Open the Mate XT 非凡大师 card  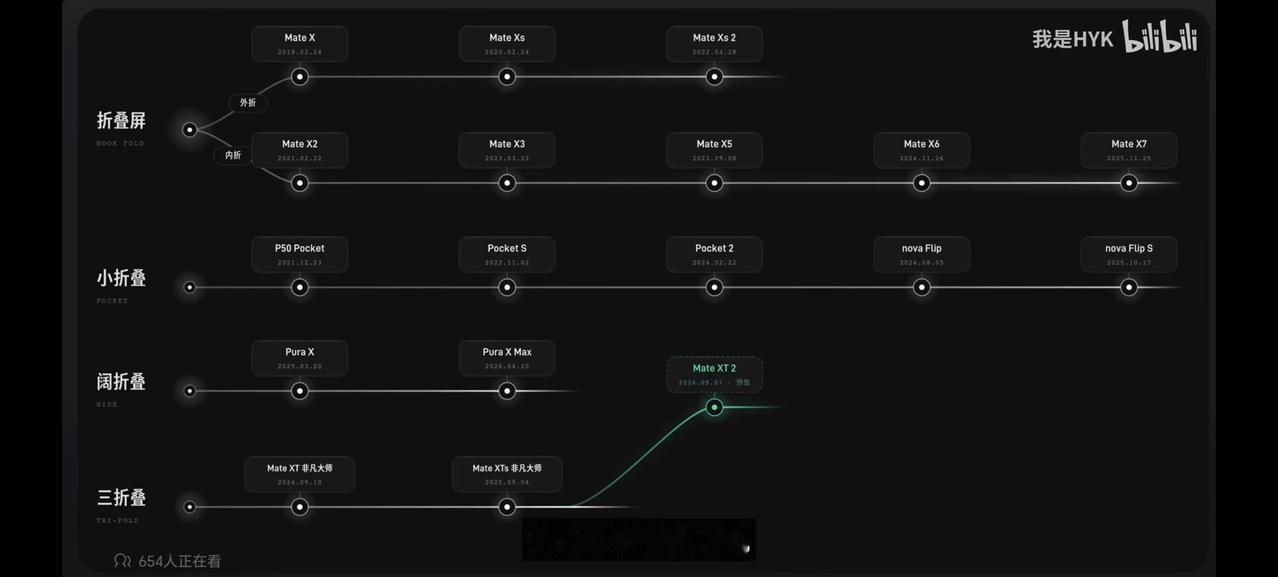(x=300, y=474)
